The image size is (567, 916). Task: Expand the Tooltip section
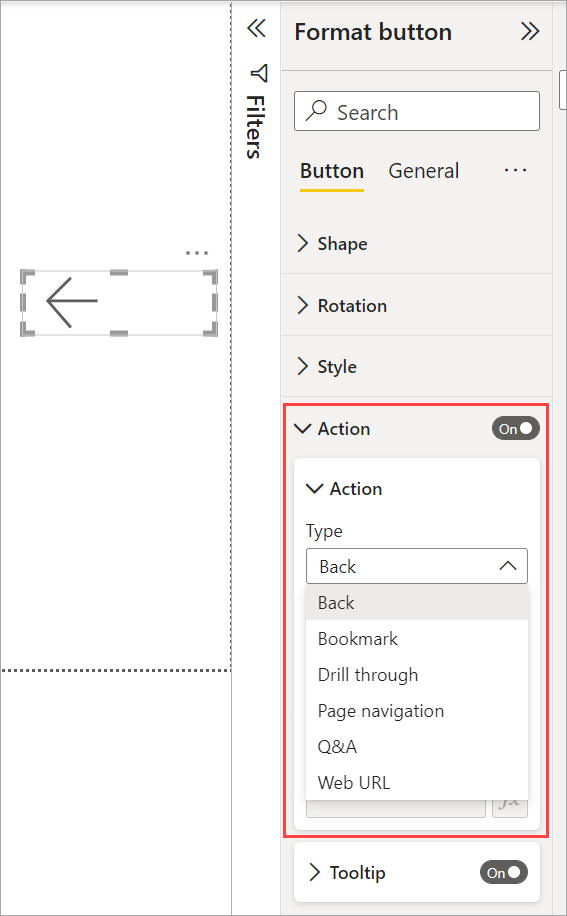315,873
